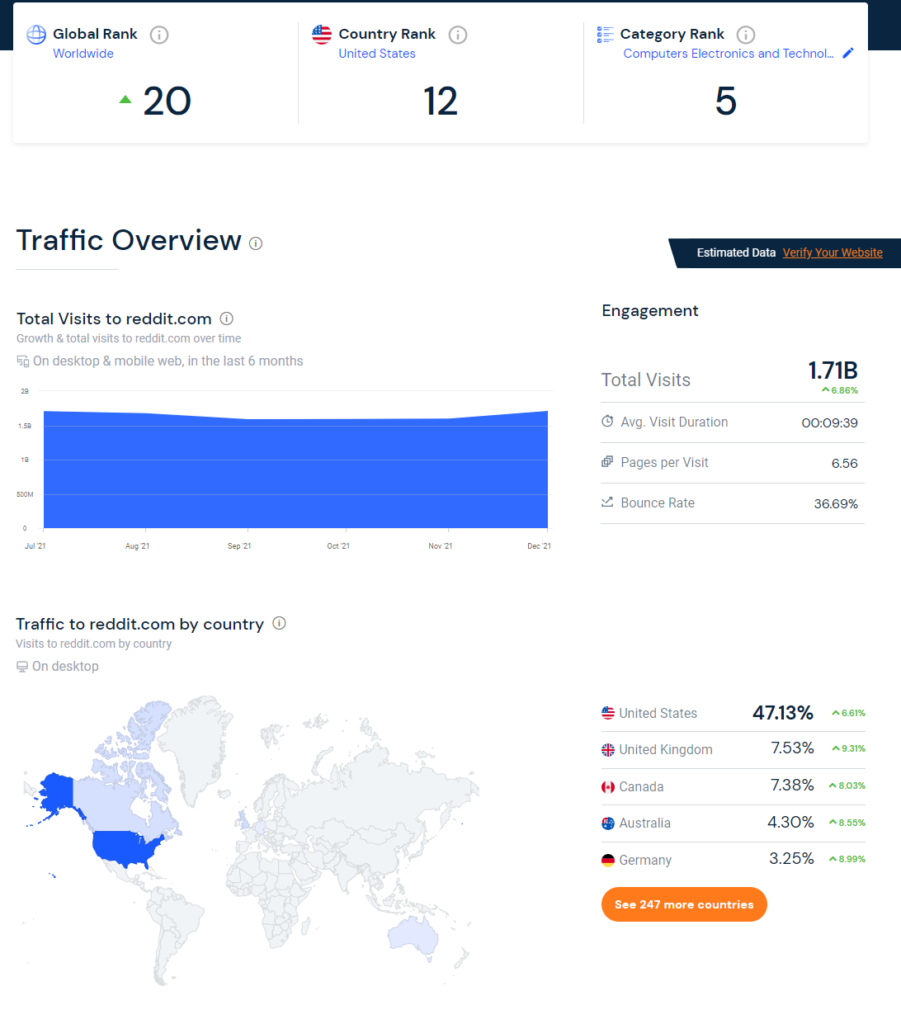Screen dimensions: 901x1024
Task: Click the monitor icon next to On desktop
Action: [21, 666]
